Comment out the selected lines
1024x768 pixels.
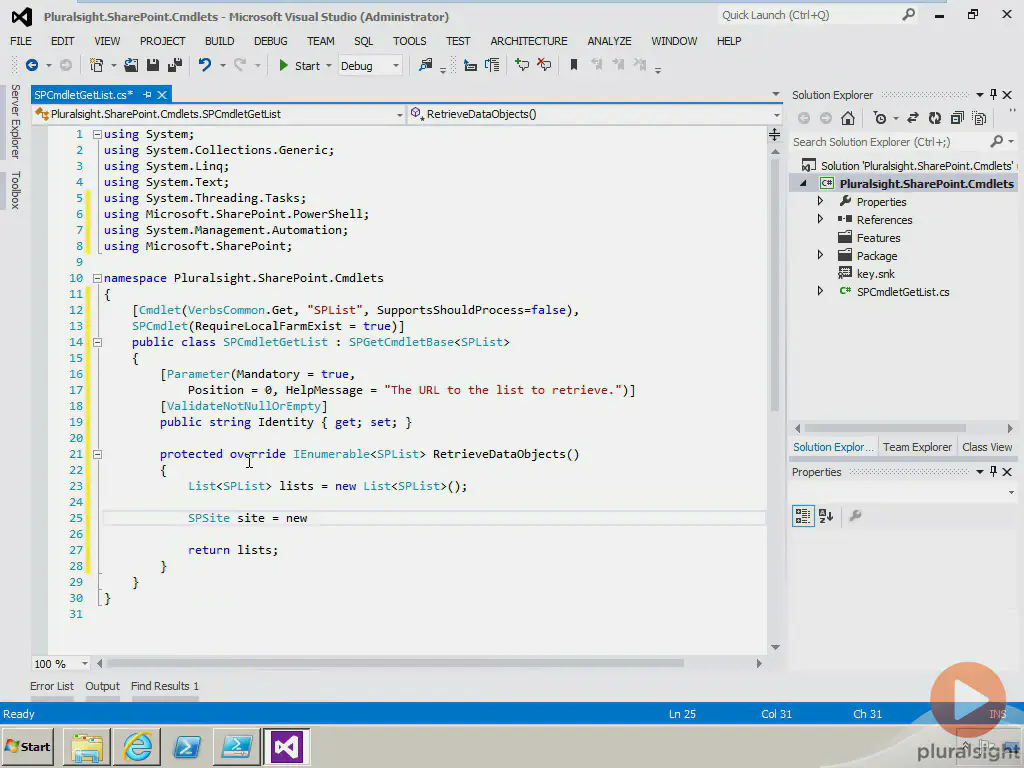coord(522,65)
